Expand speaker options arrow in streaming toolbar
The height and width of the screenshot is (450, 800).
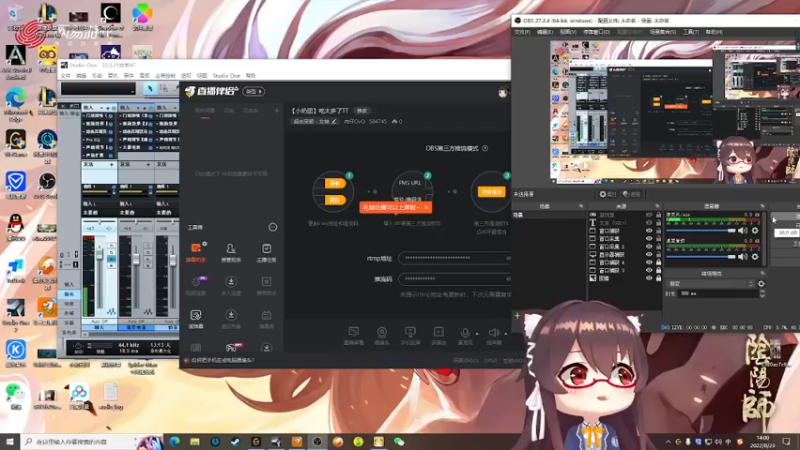506,334
